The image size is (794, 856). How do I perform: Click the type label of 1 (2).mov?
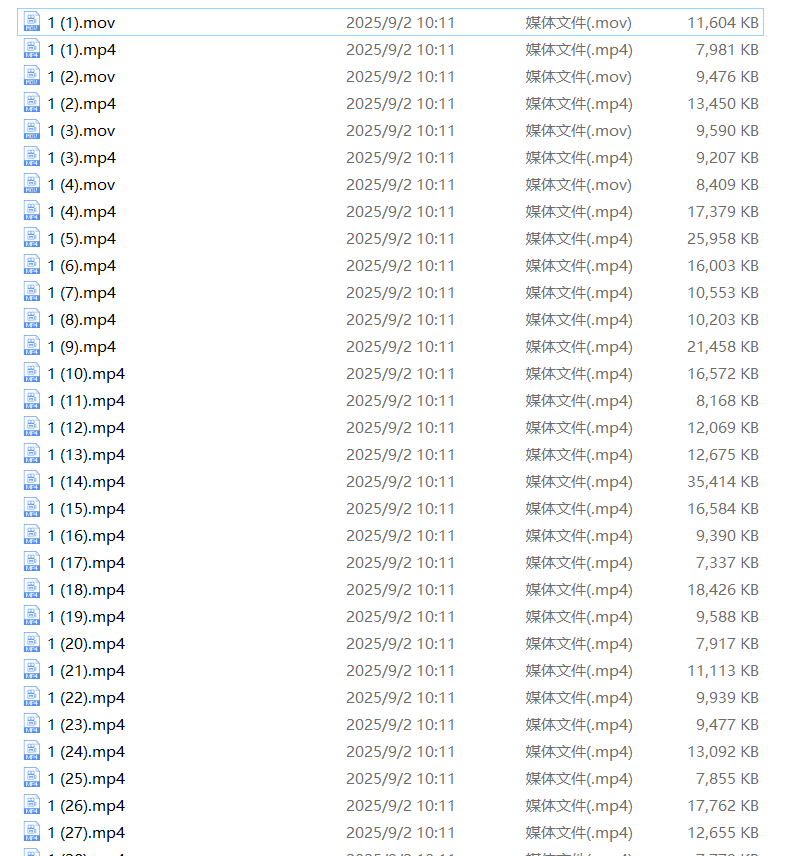point(578,76)
